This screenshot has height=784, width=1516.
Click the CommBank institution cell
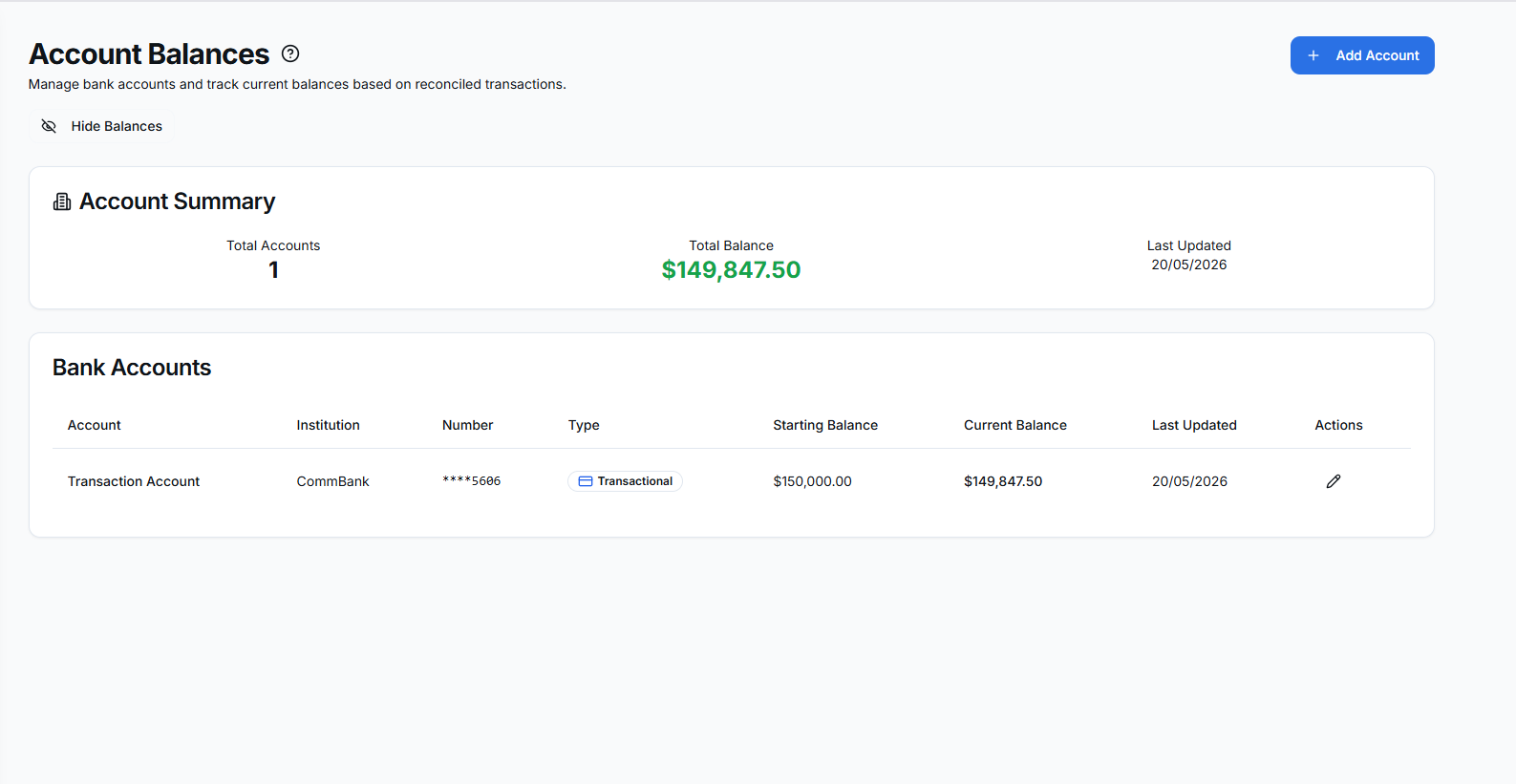(332, 481)
